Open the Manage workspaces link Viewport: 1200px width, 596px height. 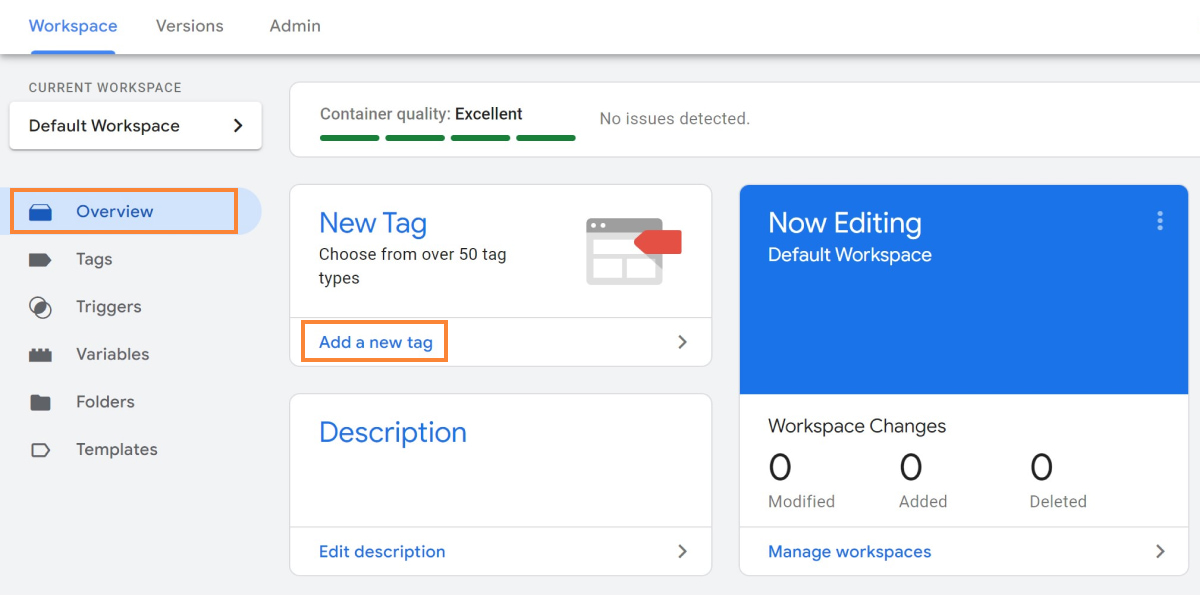[x=849, y=551]
